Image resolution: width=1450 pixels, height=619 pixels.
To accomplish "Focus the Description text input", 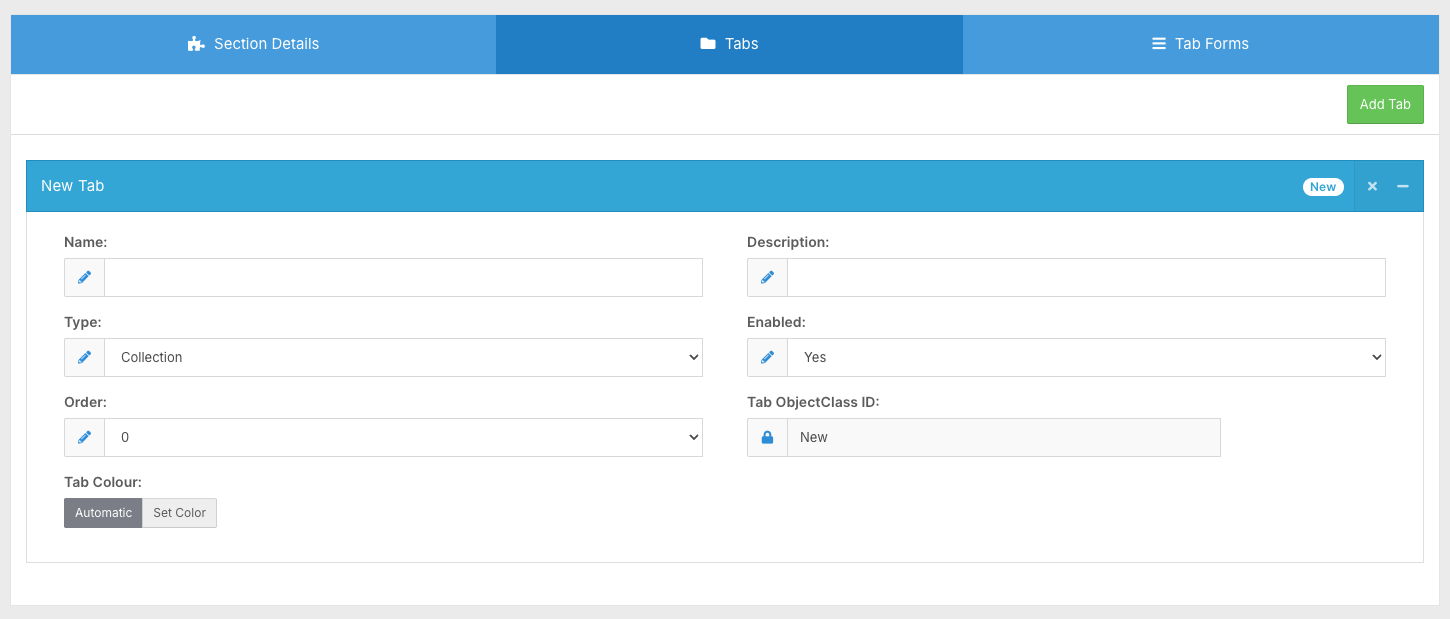I will [1086, 277].
